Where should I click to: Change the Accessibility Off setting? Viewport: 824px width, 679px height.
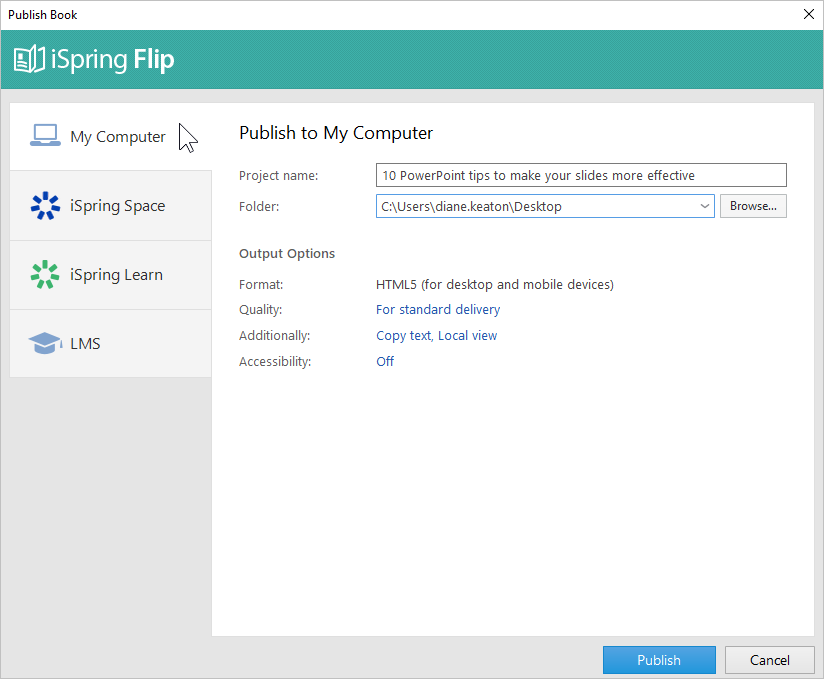(385, 361)
